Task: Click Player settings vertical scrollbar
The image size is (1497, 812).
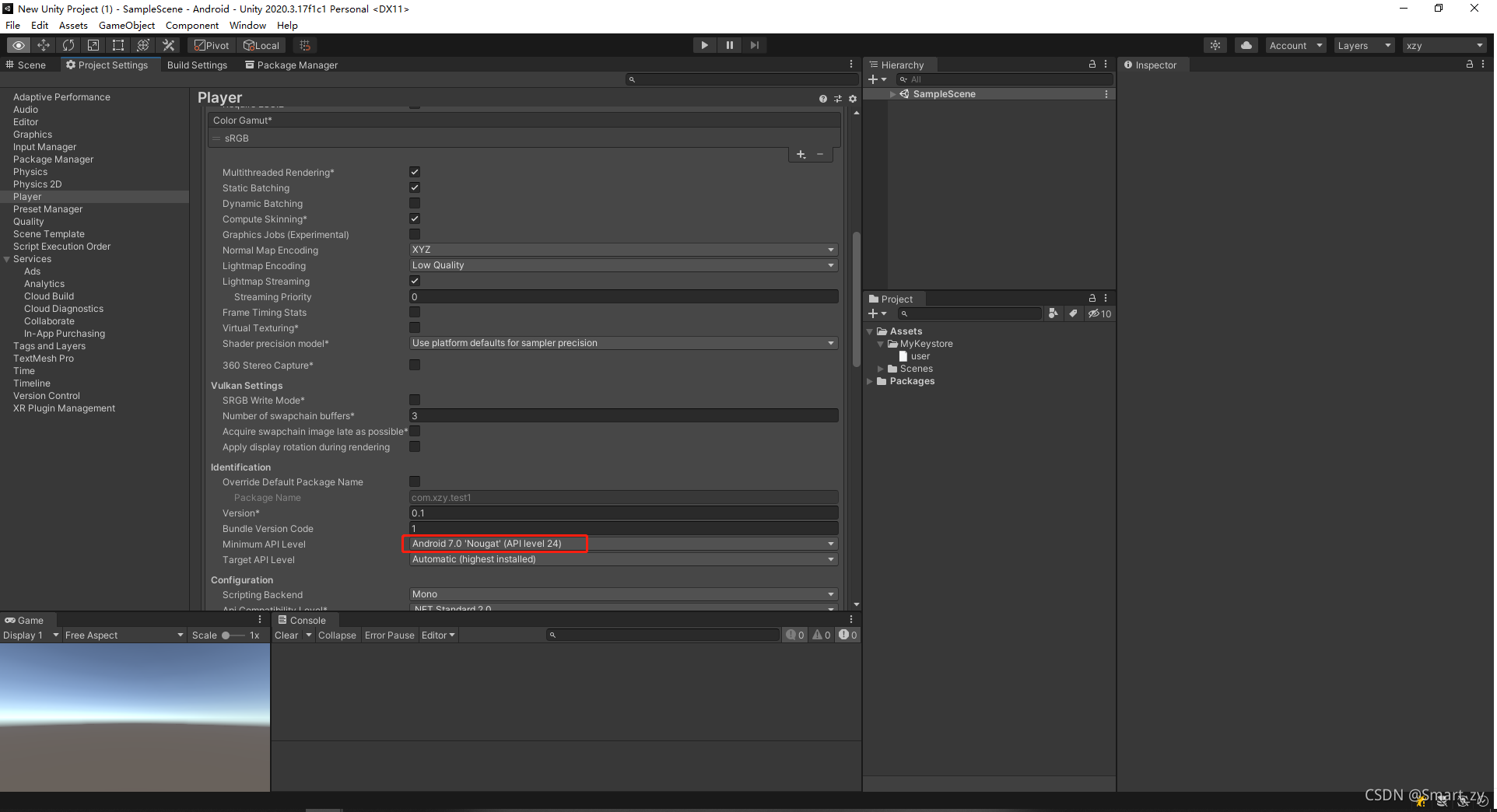Action: (857, 299)
